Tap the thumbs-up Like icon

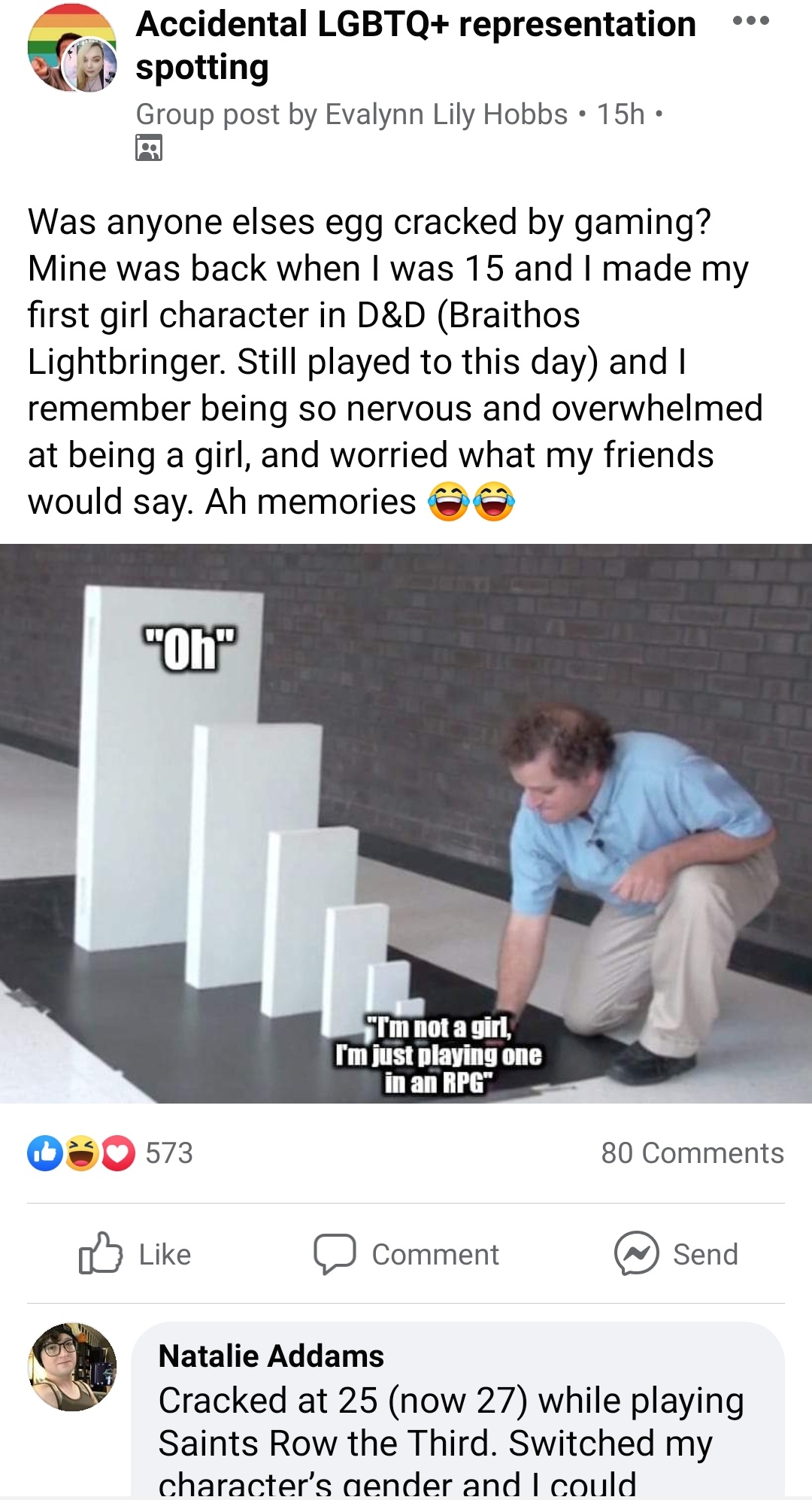pyautogui.click(x=100, y=1253)
